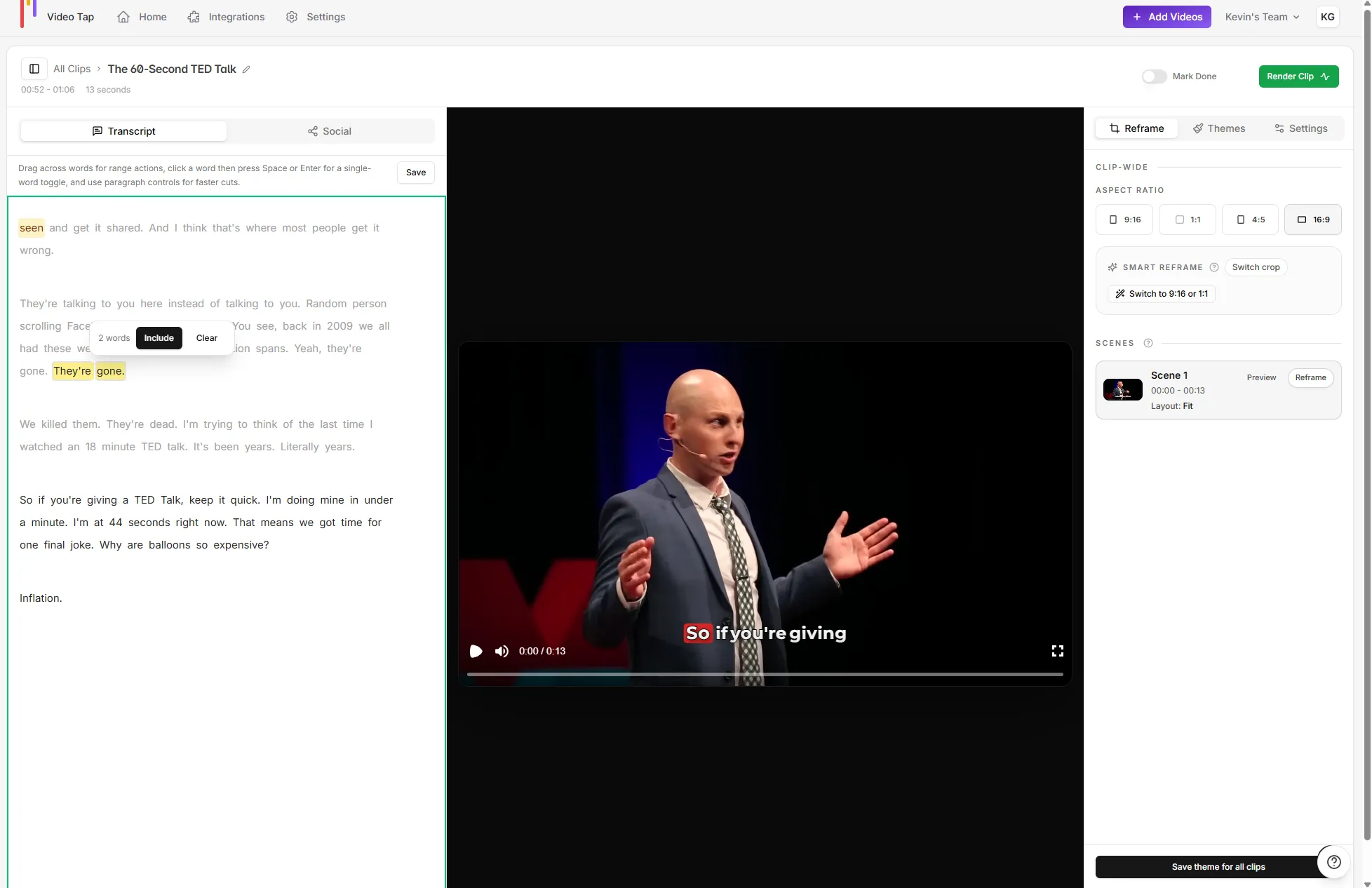Screen dimensions: 1372x888
Task: Click the Video Tap logo icon
Action: 29,14
